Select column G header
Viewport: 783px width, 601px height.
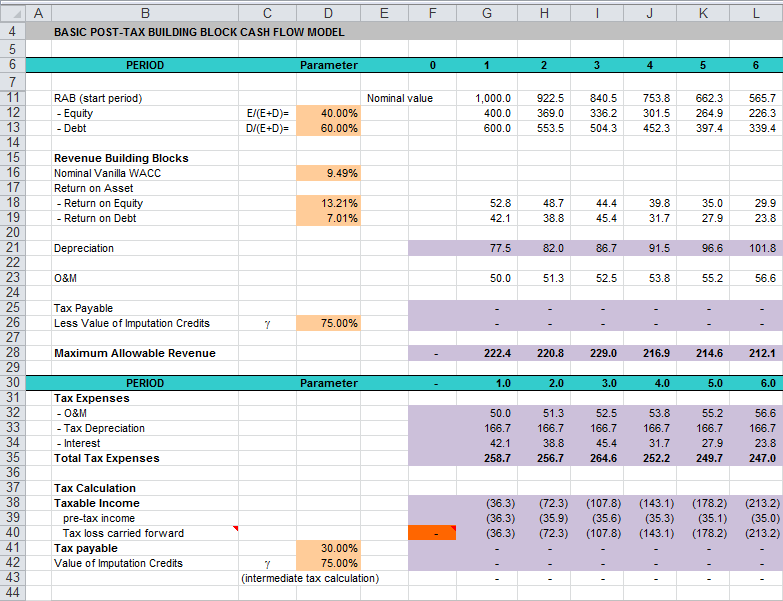tap(487, 13)
